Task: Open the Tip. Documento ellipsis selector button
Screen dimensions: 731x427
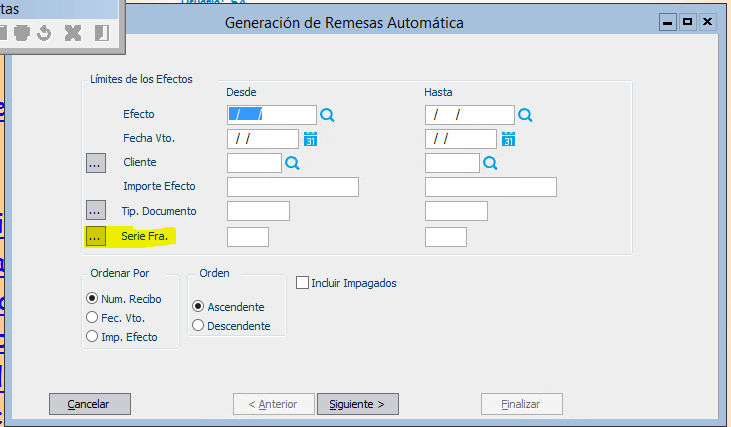Action: (x=96, y=210)
